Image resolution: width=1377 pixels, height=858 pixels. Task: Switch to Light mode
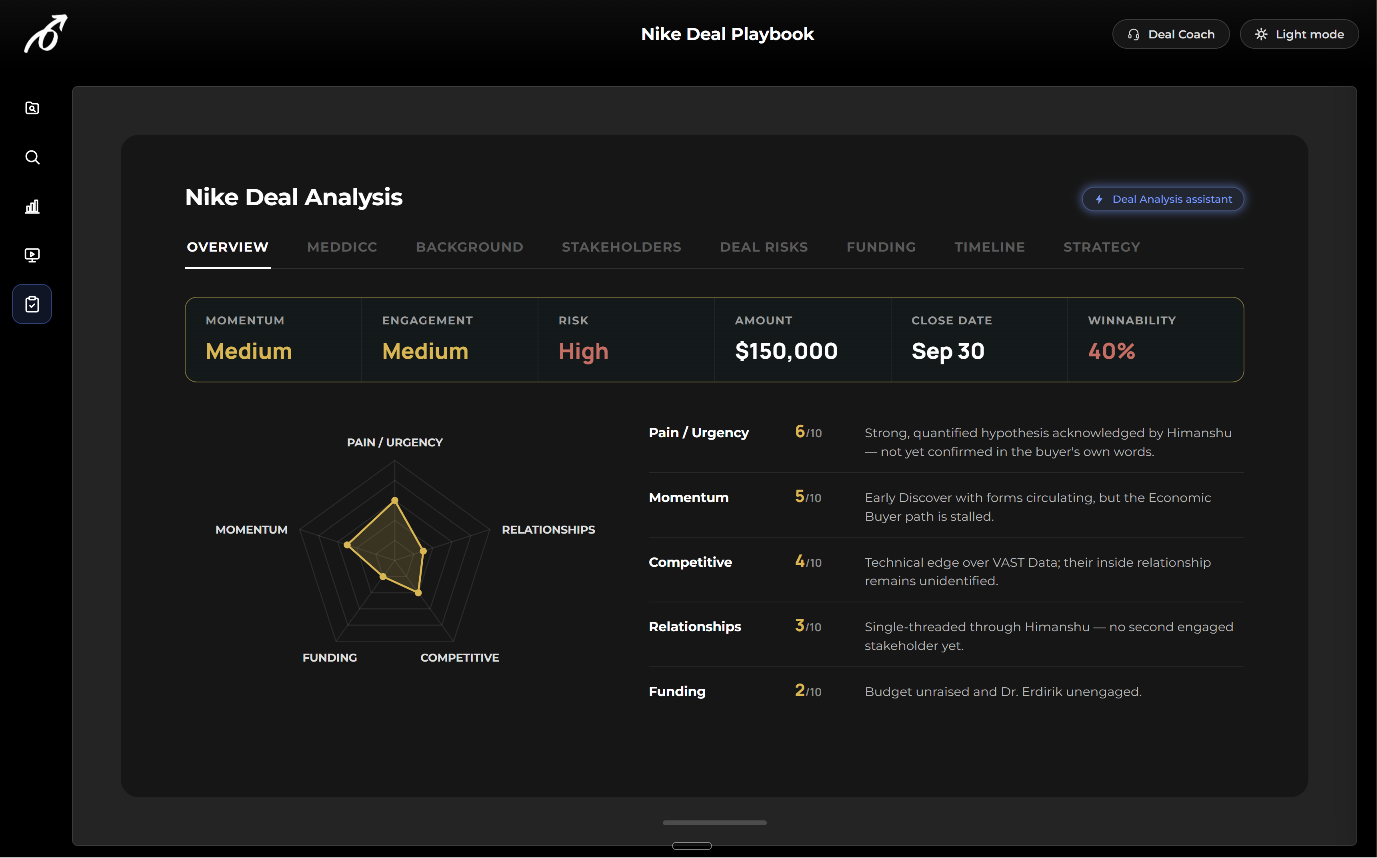pyautogui.click(x=1299, y=34)
